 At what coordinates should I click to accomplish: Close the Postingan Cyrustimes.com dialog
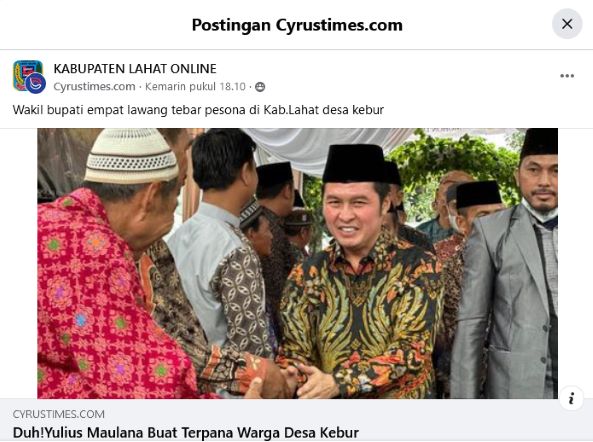[567, 24]
